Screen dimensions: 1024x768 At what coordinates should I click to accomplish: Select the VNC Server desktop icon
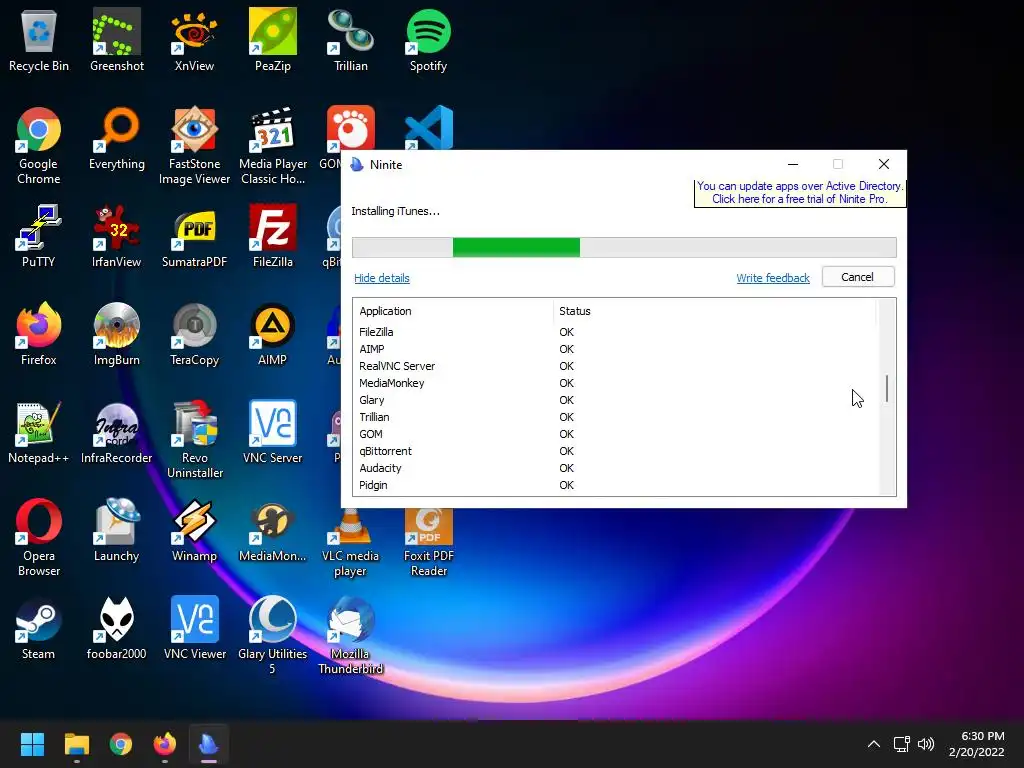pyautogui.click(x=272, y=433)
